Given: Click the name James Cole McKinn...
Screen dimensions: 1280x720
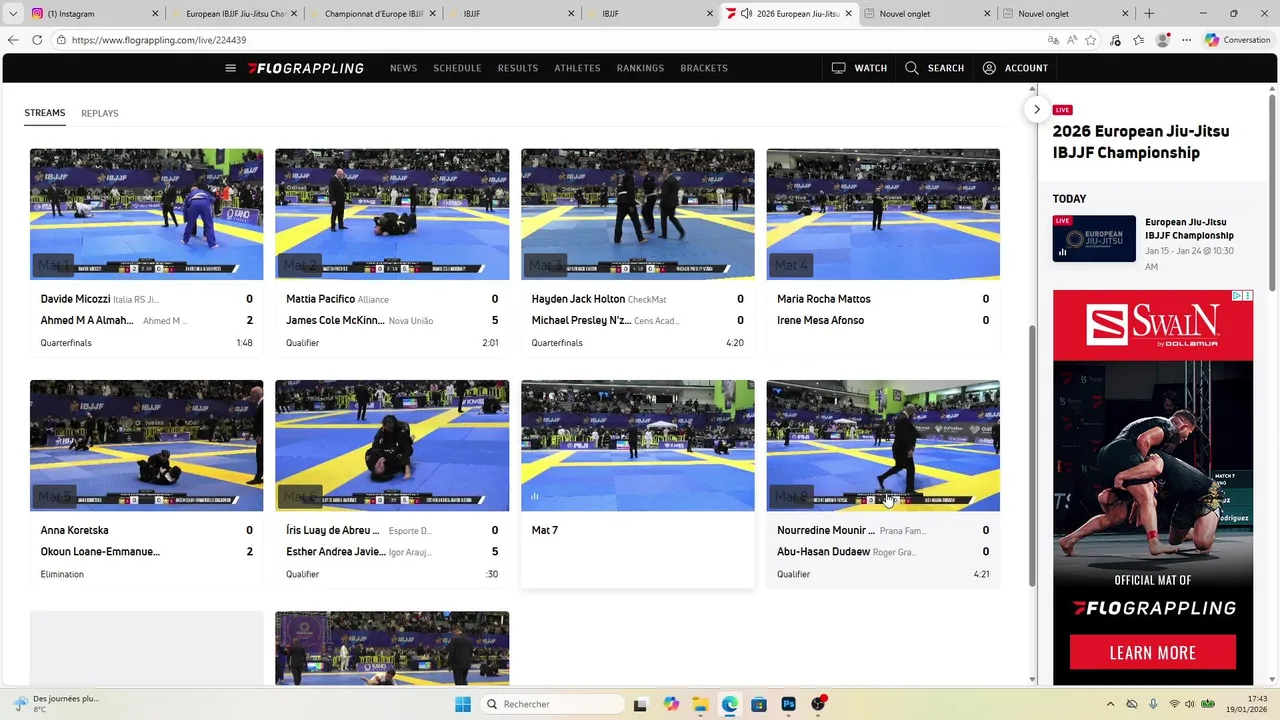Looking at the screenshot, I should click(x=335, y=321).
